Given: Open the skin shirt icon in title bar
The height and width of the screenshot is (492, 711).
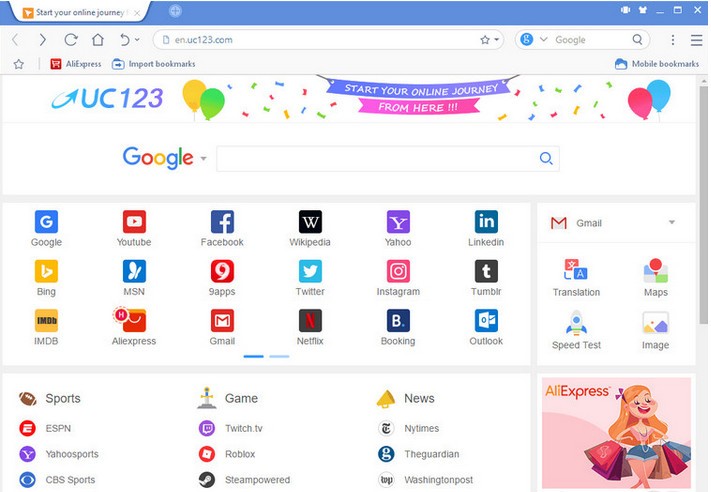Looking at the screenshot, I should [x=643, y=10].
